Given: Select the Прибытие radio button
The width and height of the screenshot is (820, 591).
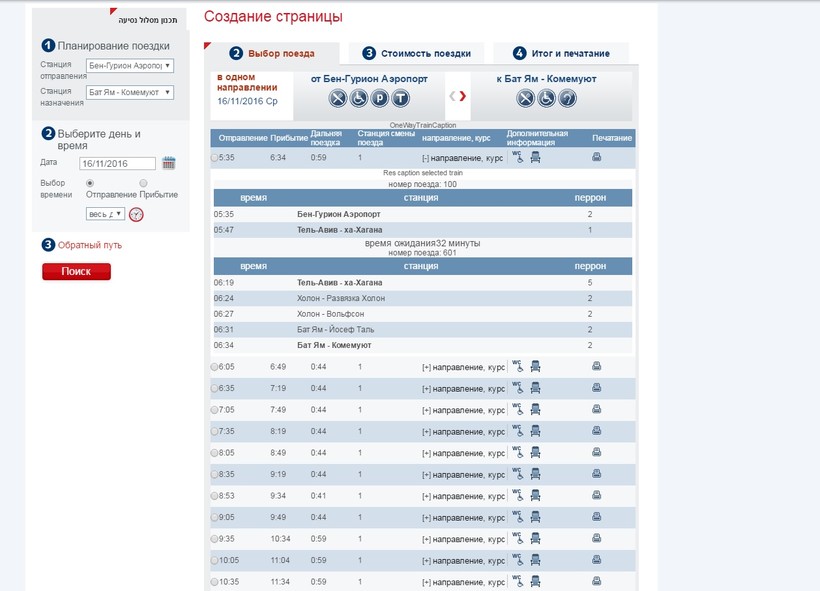Looking at the screenshot, I should click(143, 183).
